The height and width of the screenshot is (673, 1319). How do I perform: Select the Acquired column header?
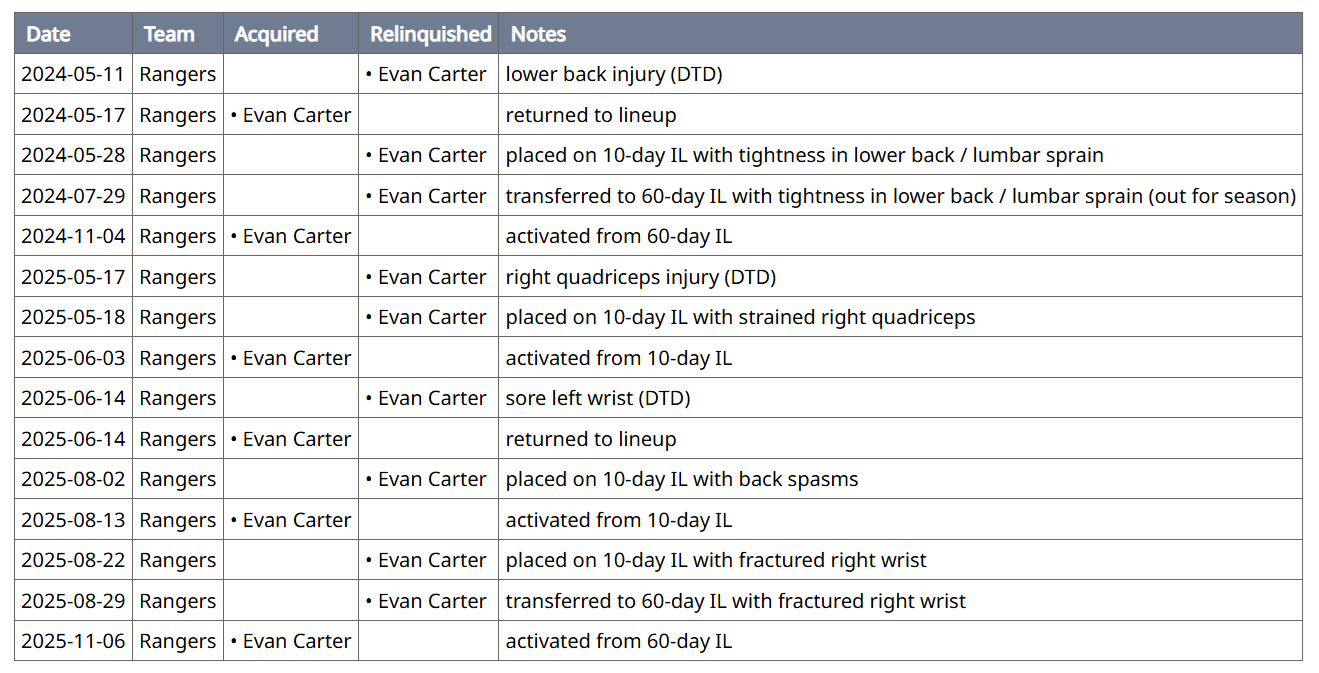tap(276, 34)
